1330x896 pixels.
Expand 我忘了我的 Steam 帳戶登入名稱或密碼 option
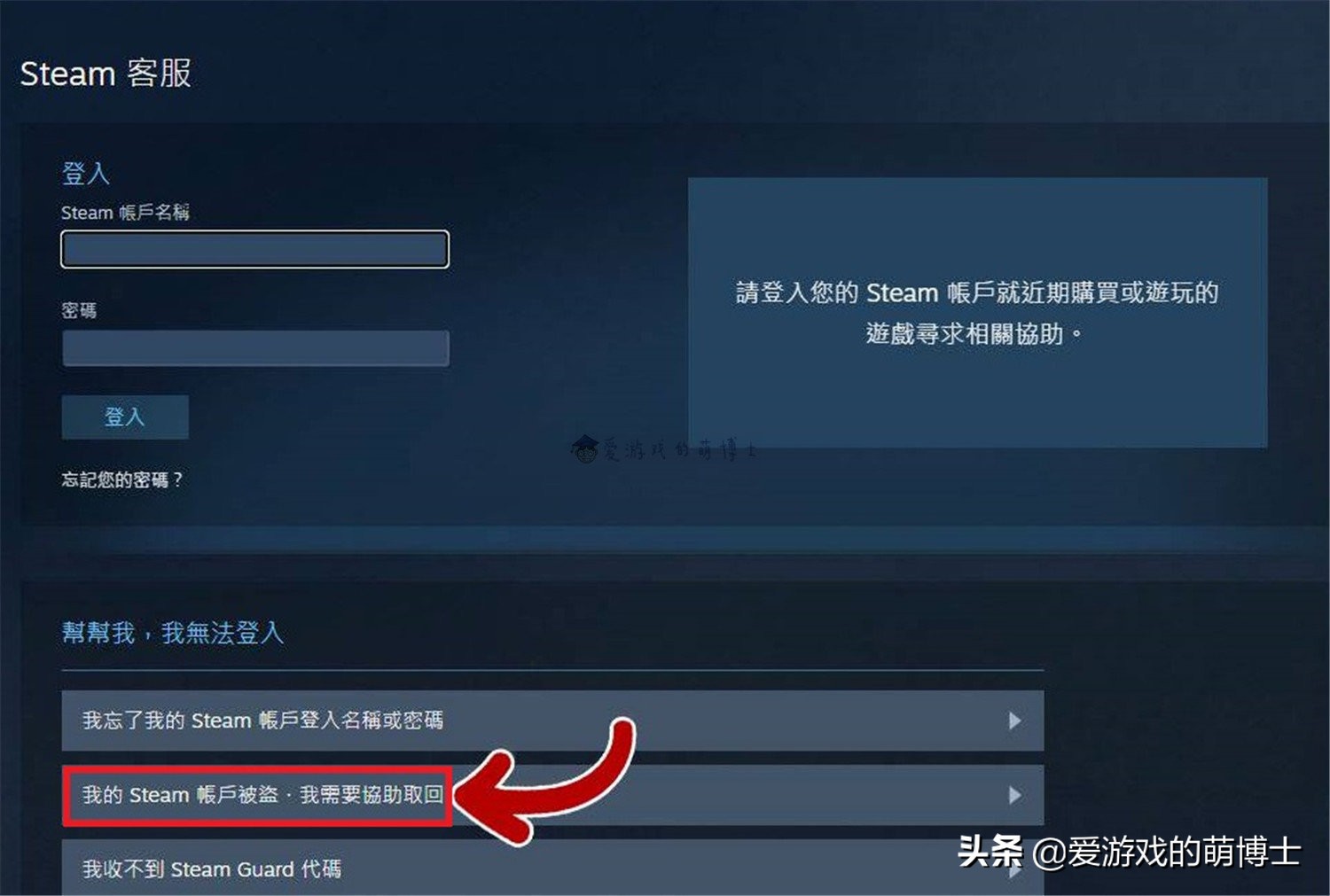coord(552,721)
